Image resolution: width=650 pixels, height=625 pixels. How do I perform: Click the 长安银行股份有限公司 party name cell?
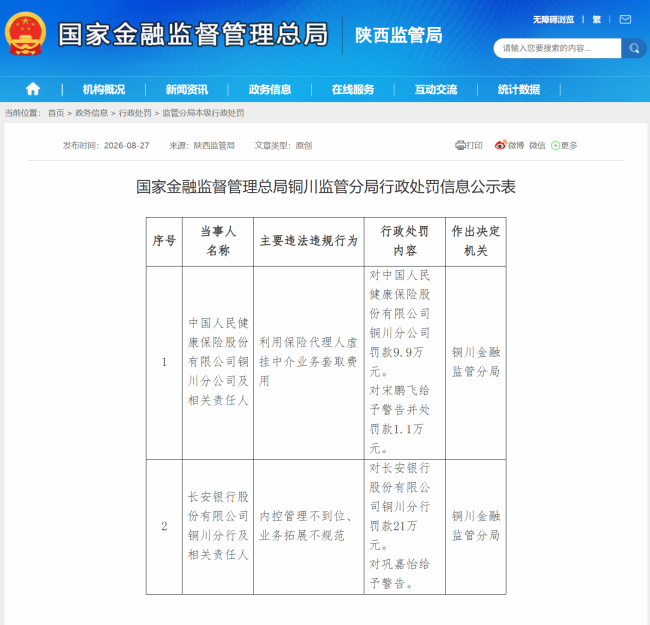[x=218, y=526]
